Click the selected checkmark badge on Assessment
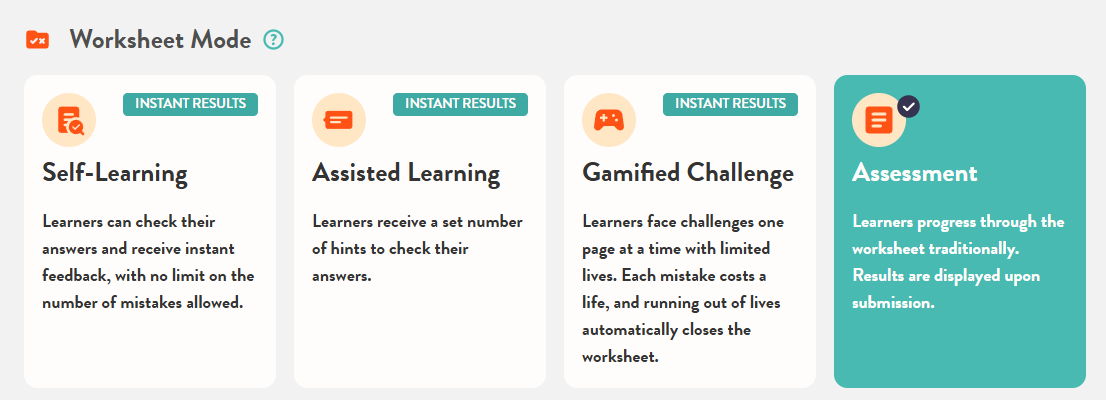Screen dimensions: 1106x400 tap(909, 106)
